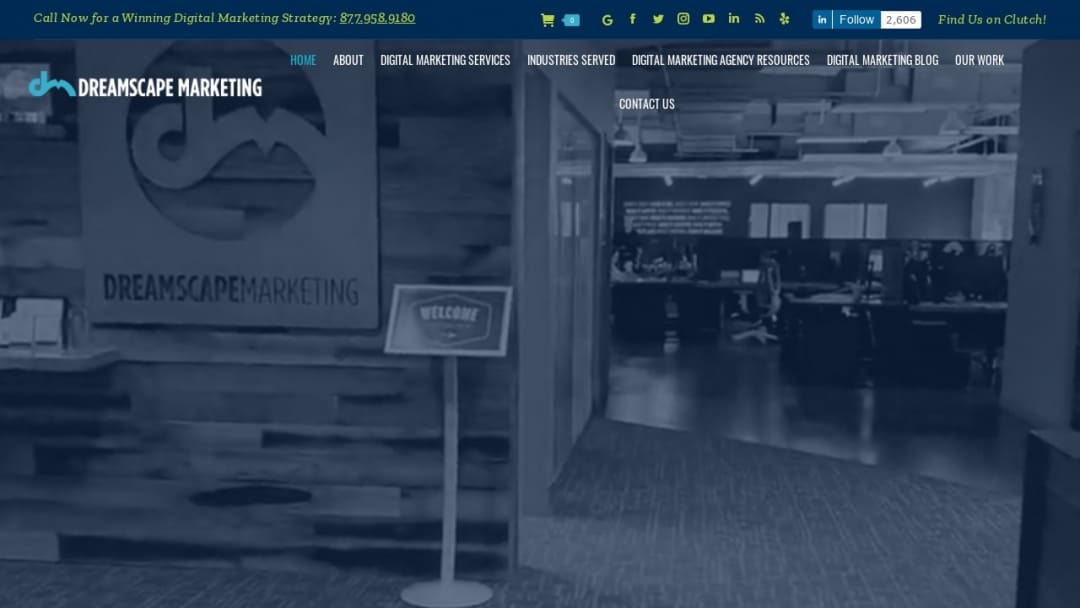Click the cart item count badge
Screen dimensions: 1080x608
pos(570,19)
